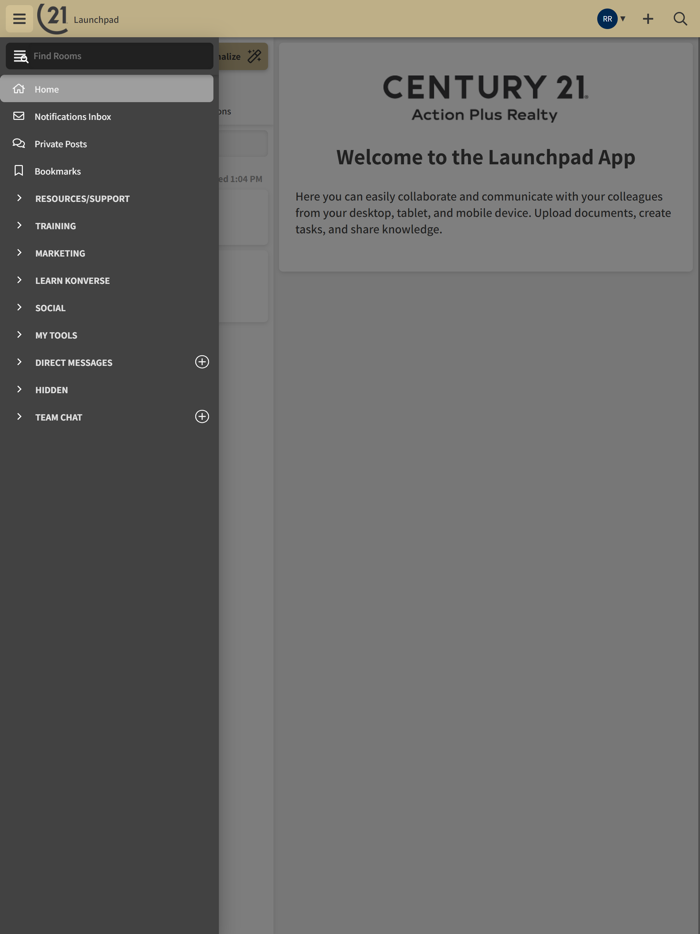Expand the DIRECT MESSAGES chevron

click(x=19, y=362)
